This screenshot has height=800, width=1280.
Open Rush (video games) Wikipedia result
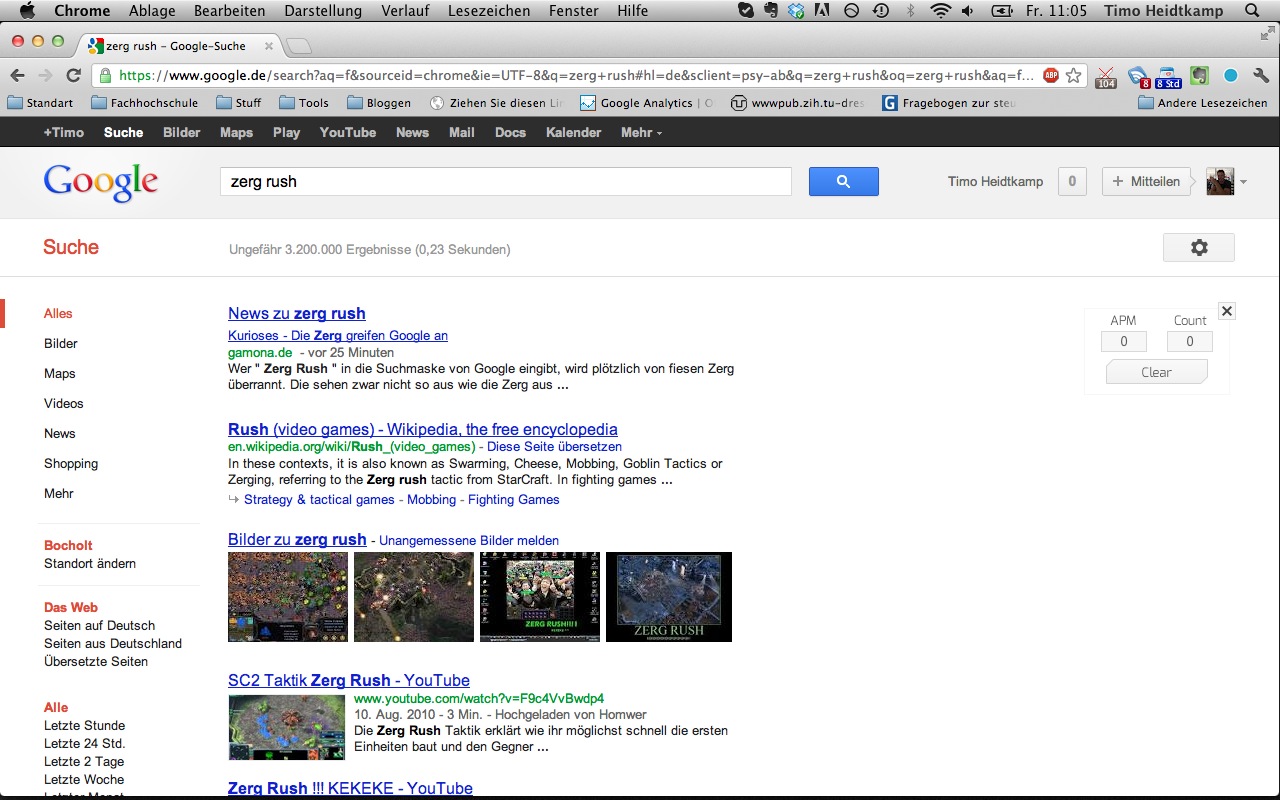pos(423,429)
